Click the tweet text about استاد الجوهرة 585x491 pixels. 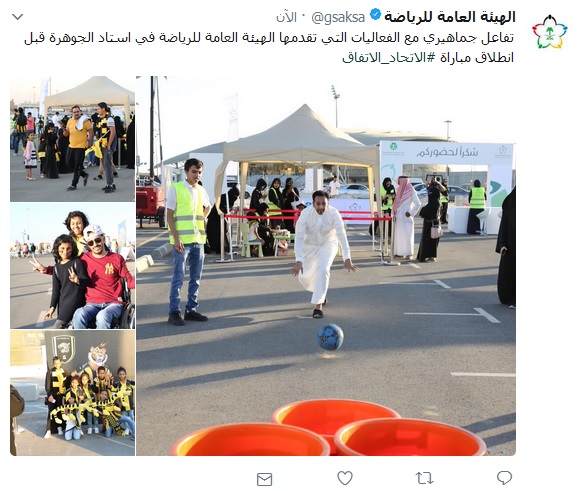[269, 47]
